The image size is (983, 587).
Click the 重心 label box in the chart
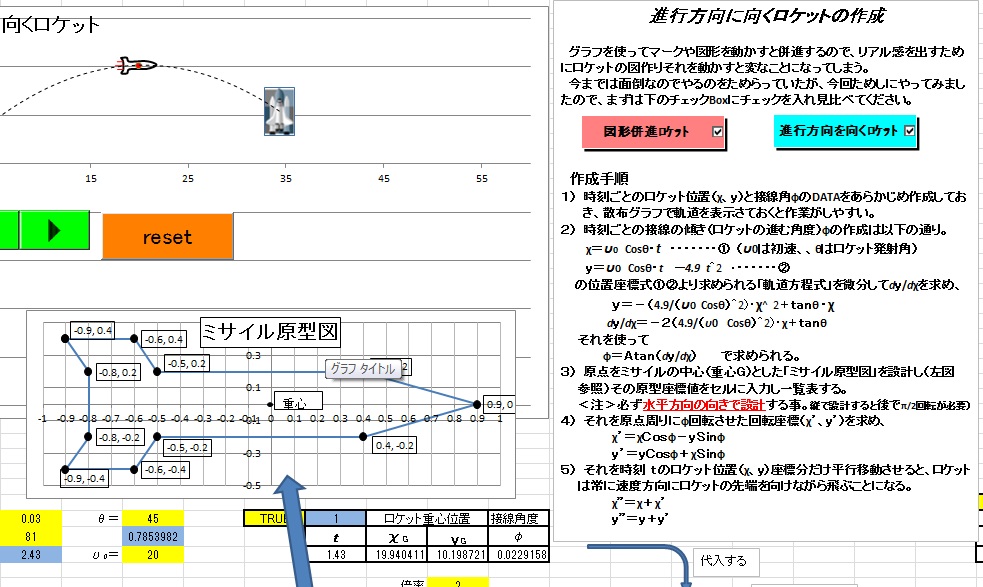coord(298,403)
